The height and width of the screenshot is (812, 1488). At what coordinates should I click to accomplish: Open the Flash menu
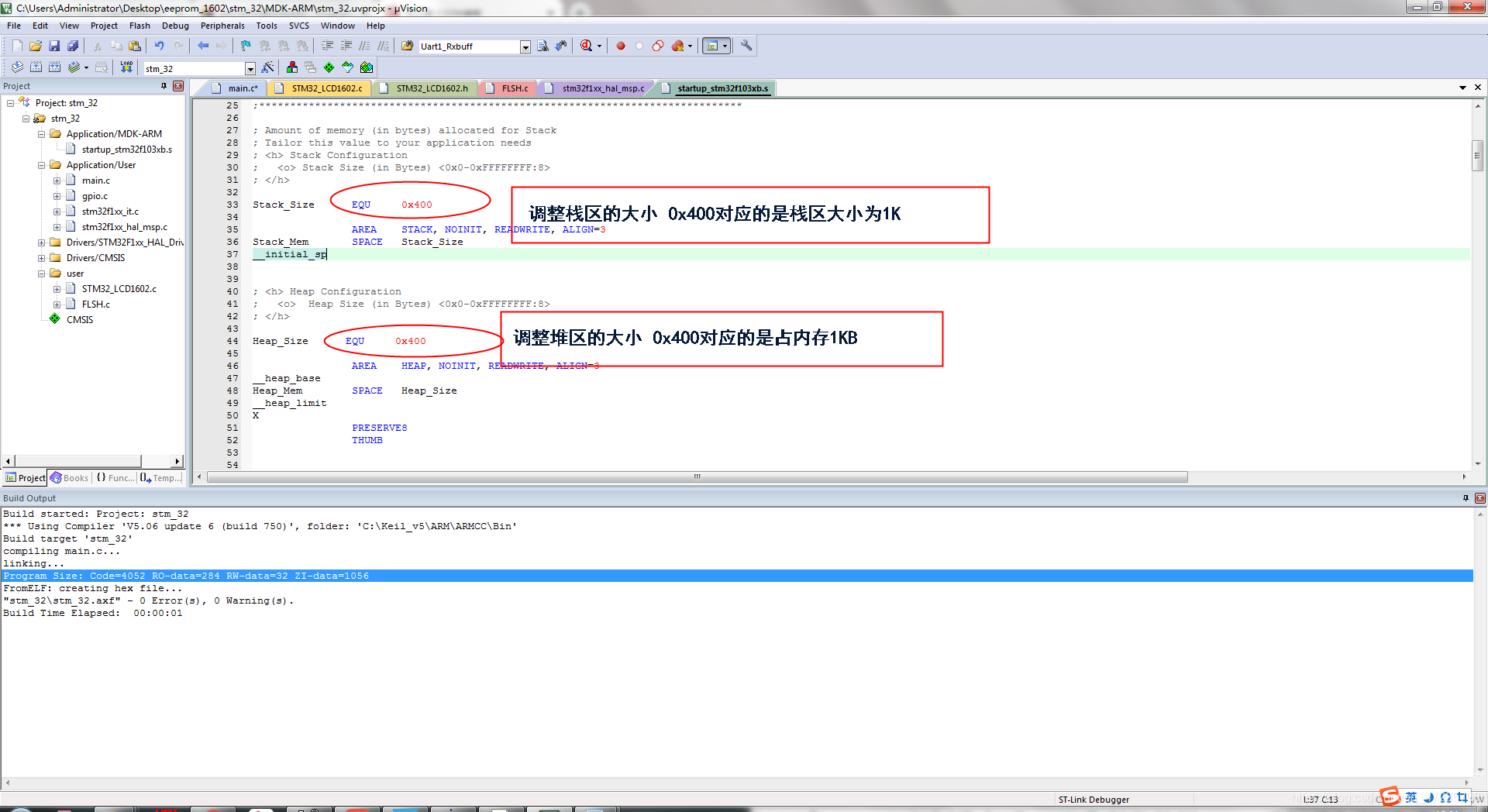(139, 26)
